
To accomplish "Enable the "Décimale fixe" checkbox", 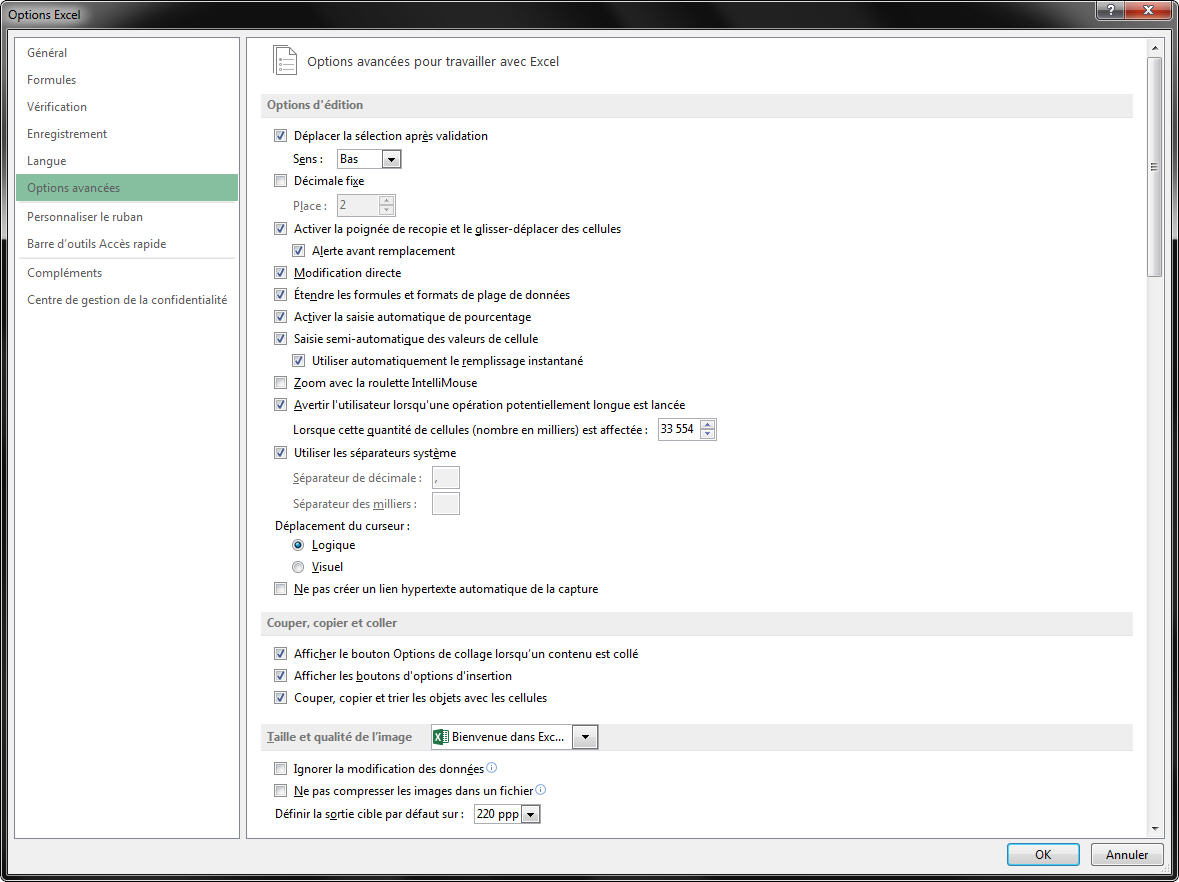I will click(280, 180).
